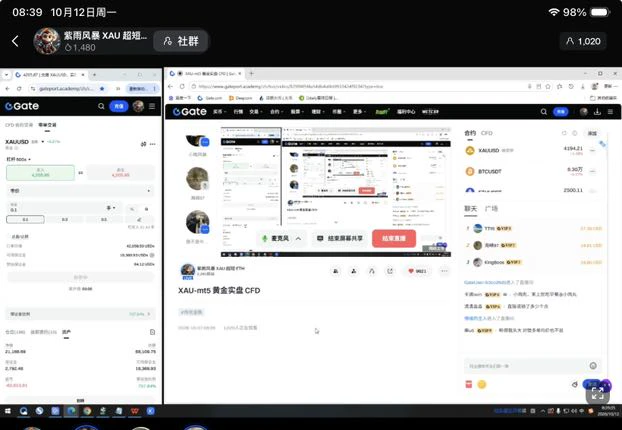Switch to the 广场 tab in chat panel

491,209
